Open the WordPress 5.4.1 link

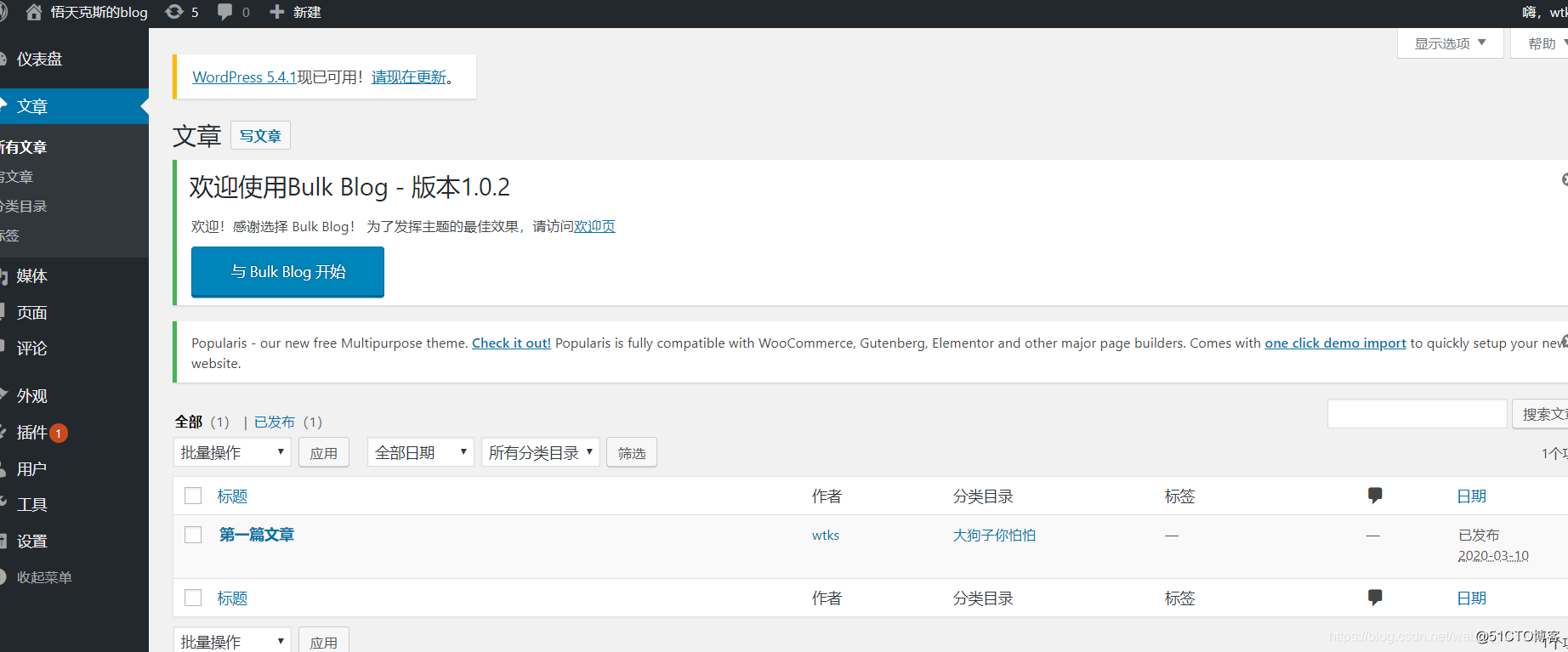[244, 77]
